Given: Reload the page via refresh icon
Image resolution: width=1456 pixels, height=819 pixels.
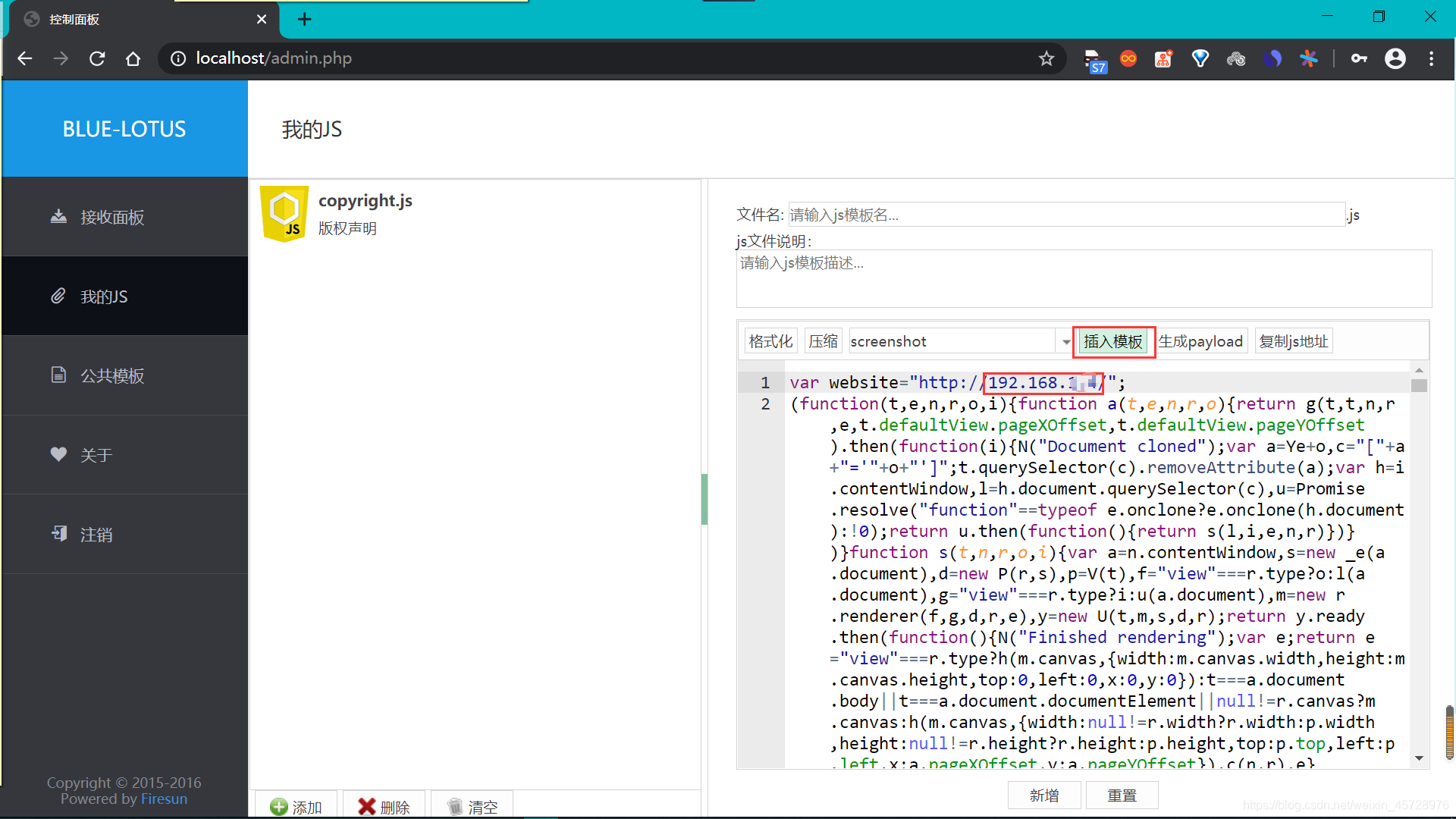Looking at the screenshot, I should click(x=97, y=58).
